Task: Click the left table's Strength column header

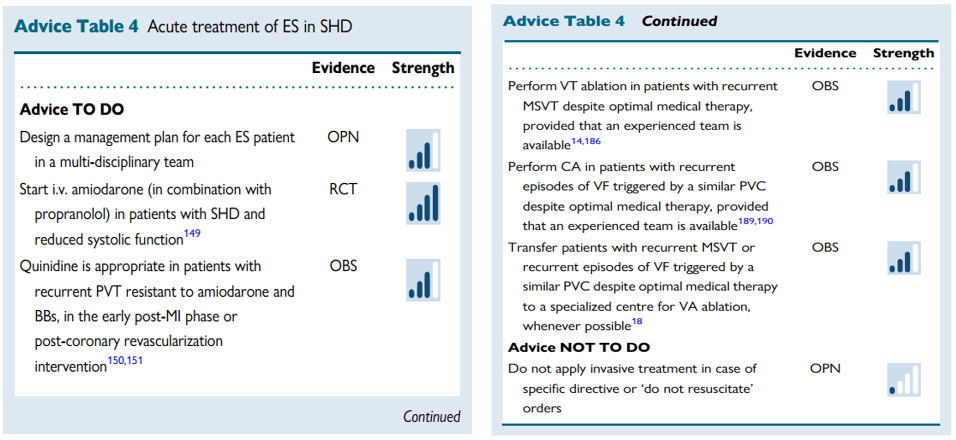Action: coord(423,68)
